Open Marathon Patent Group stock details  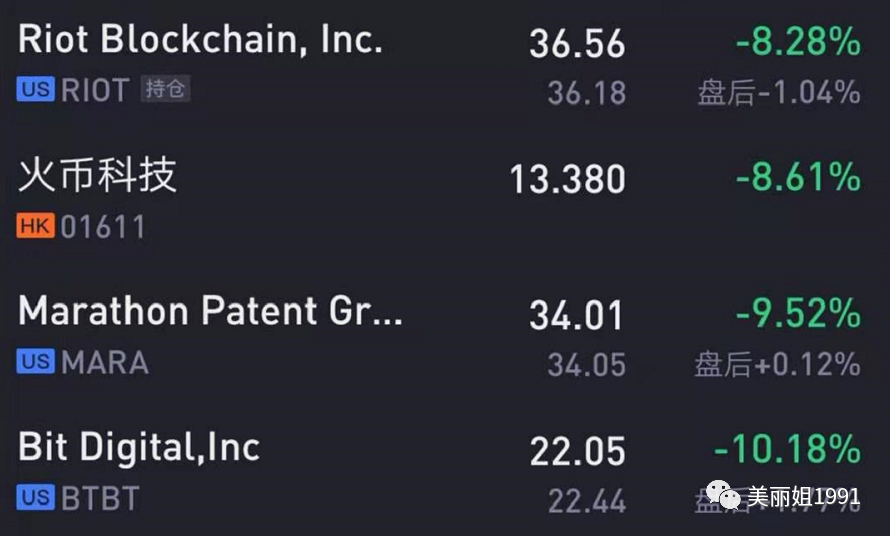pos(210,312)
